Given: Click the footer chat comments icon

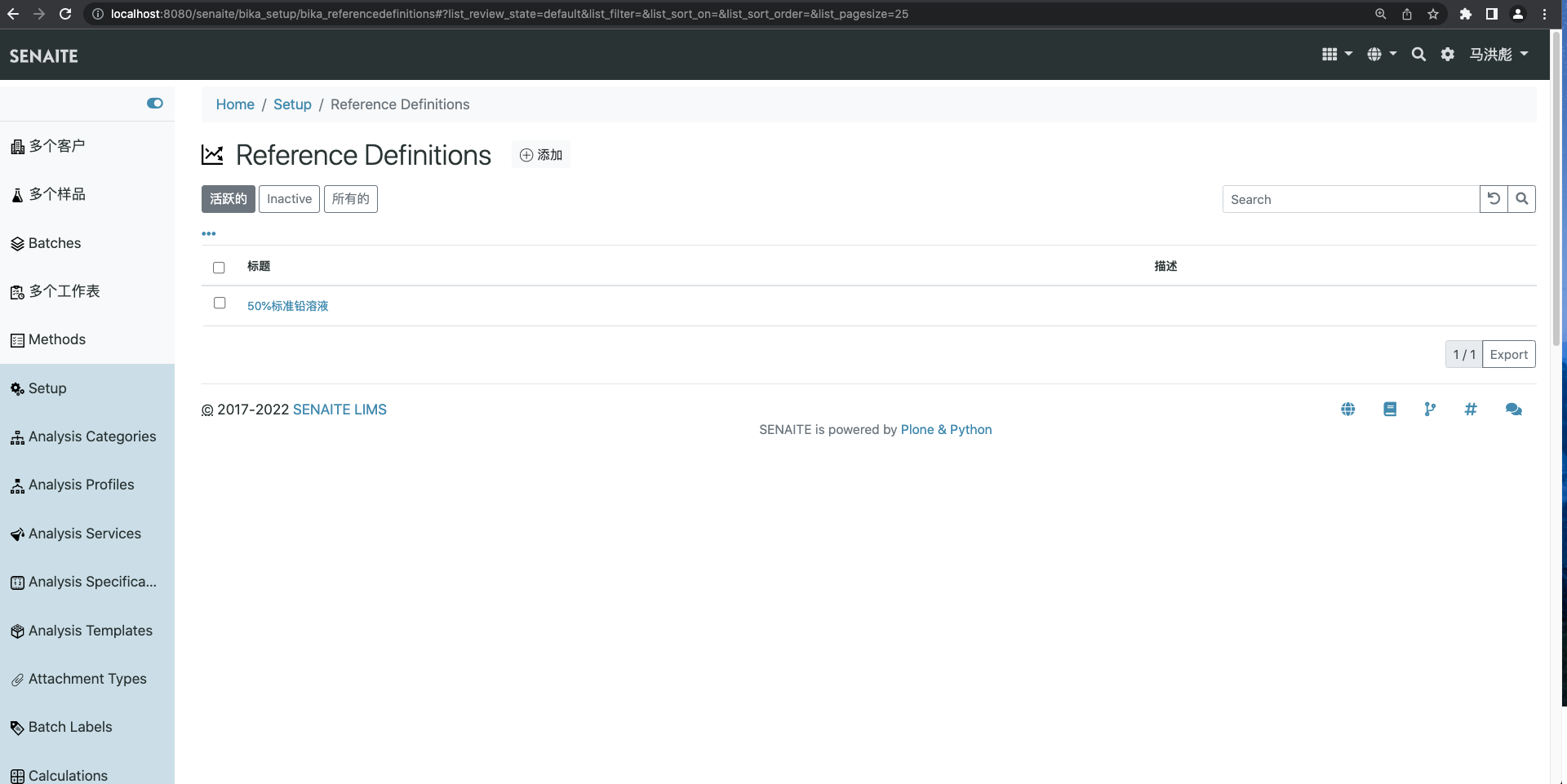Looking at the screenshot, I should click(1514, 410).
